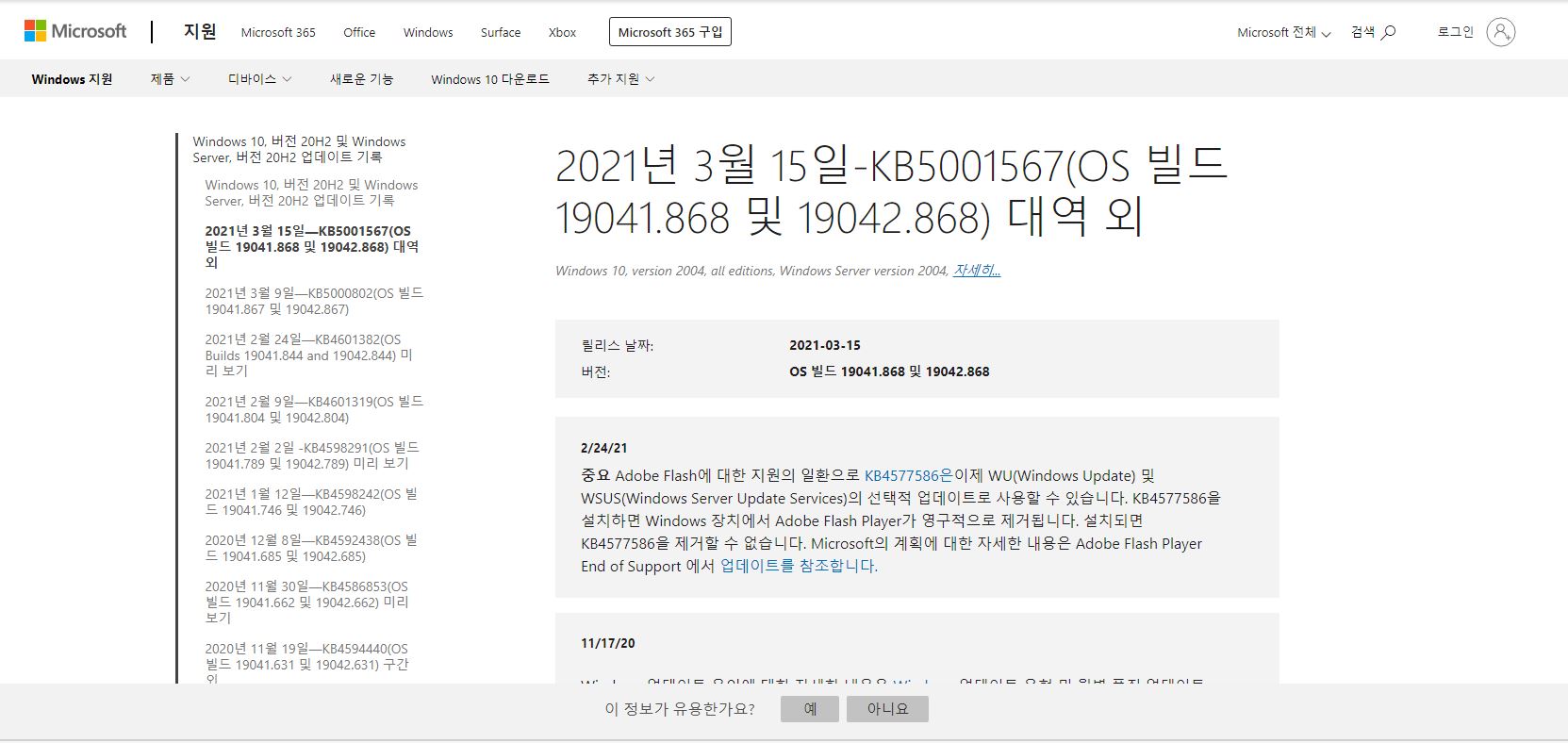The image size is (1568, 743).
Task: Click the 11/17/20 notice date
Action: click(x=608, y=643)
